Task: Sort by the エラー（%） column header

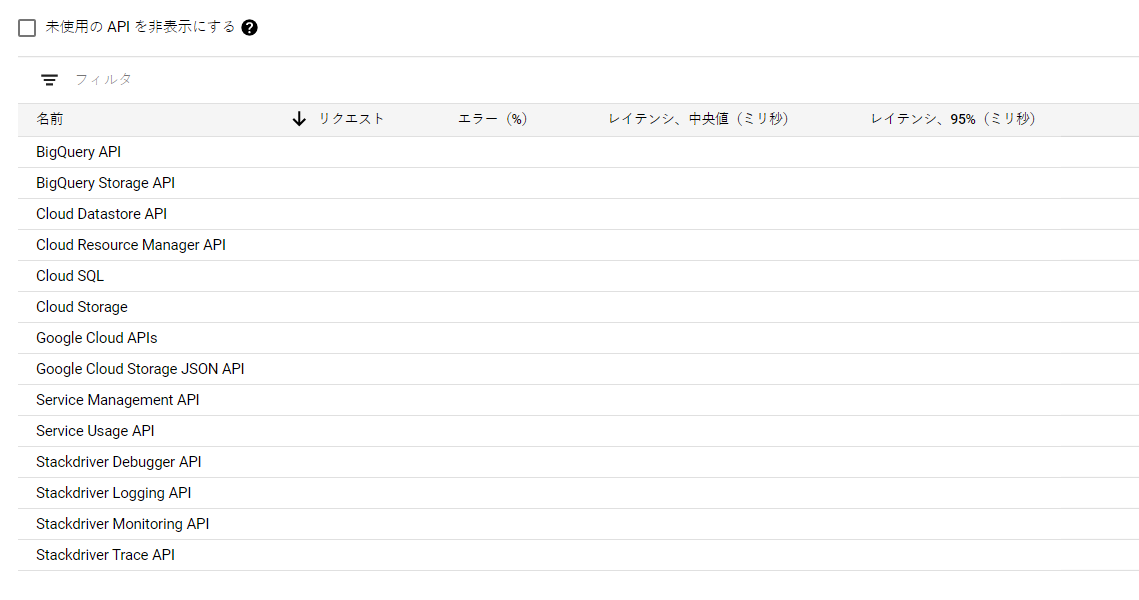Action: click(x=492, y=119)
